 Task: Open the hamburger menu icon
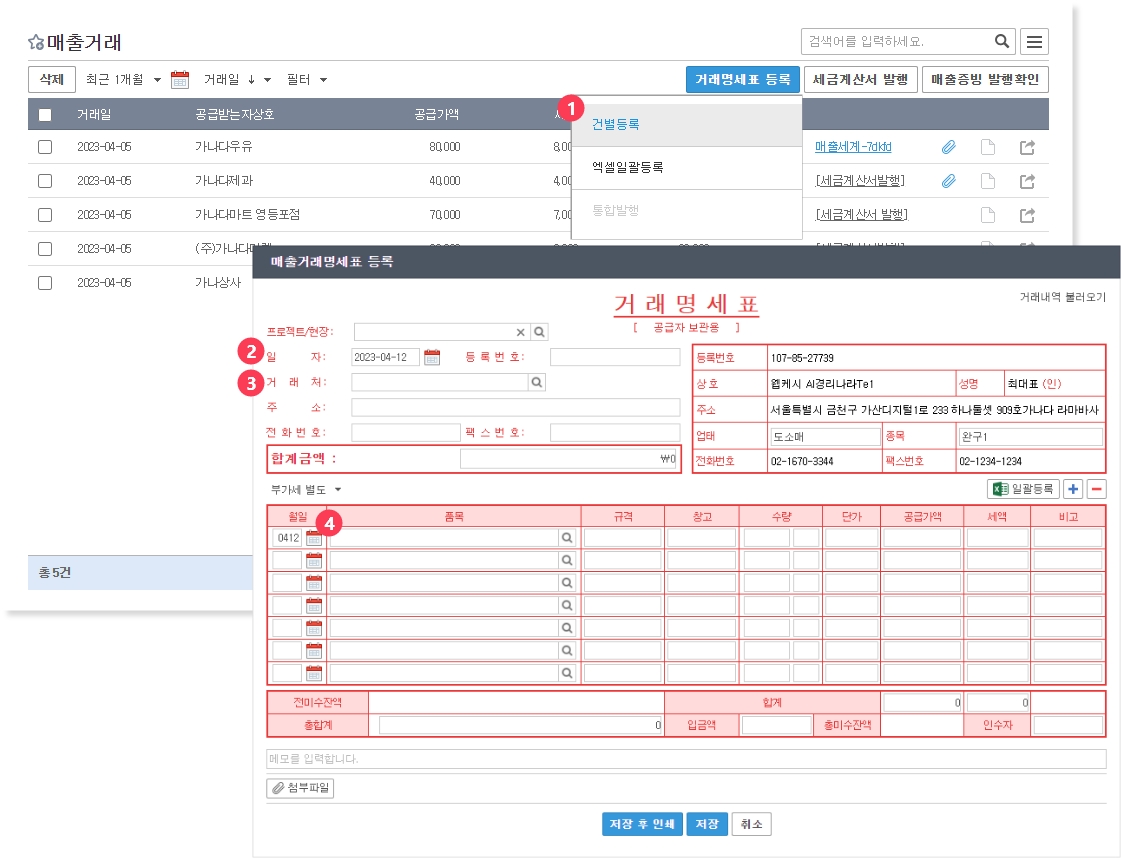1035,41
